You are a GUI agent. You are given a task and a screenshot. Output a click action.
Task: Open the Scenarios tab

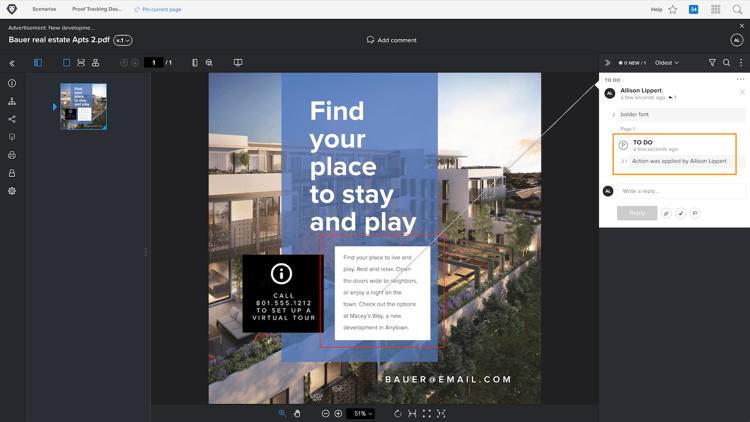pos(44,9)
